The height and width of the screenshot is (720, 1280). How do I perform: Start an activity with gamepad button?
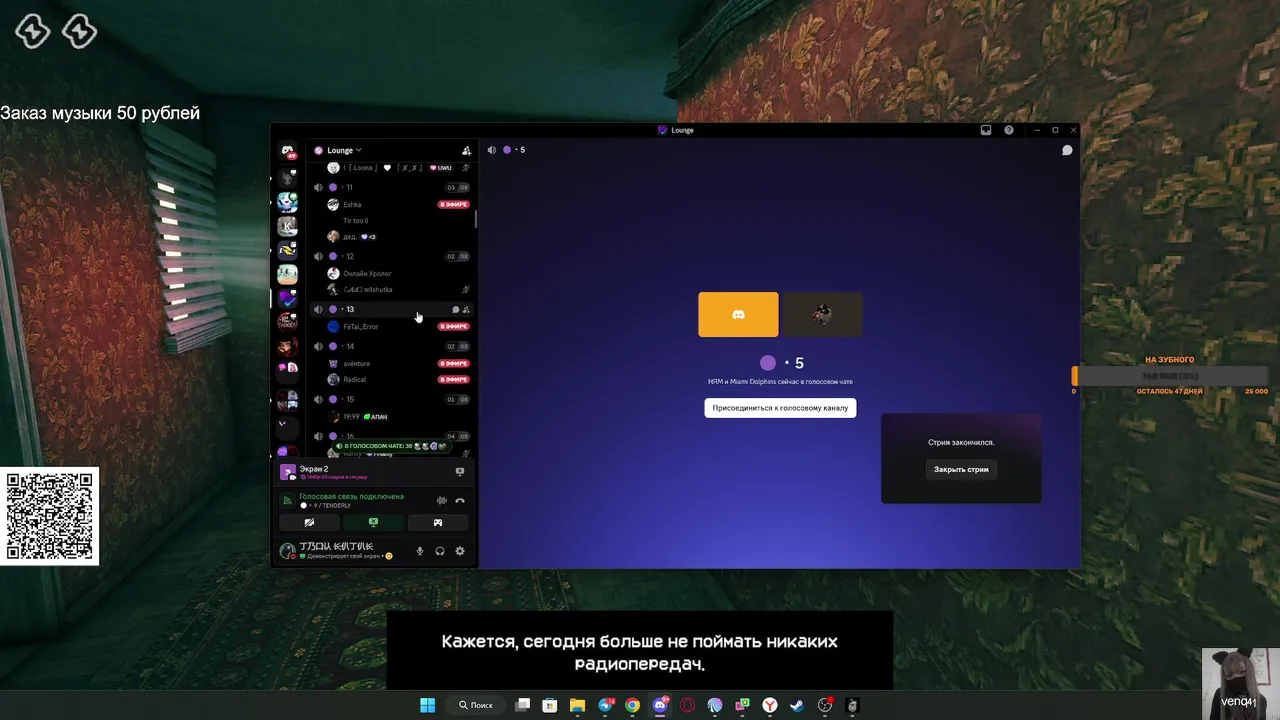[437, 522]
